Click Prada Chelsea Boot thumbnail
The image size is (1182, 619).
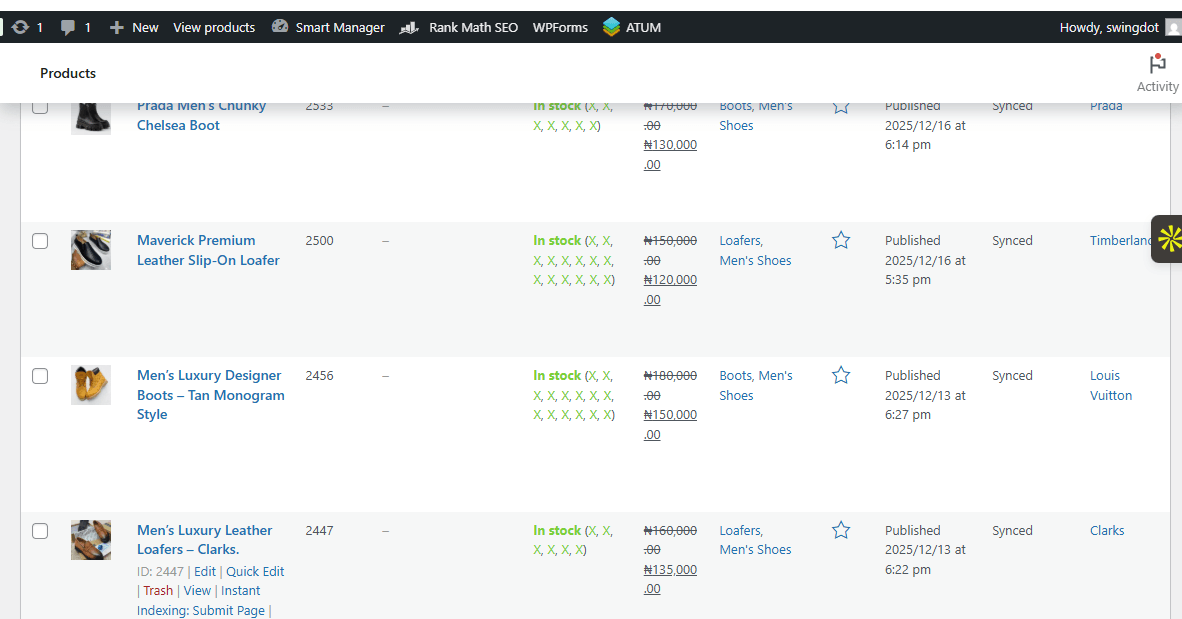[90, 118]
